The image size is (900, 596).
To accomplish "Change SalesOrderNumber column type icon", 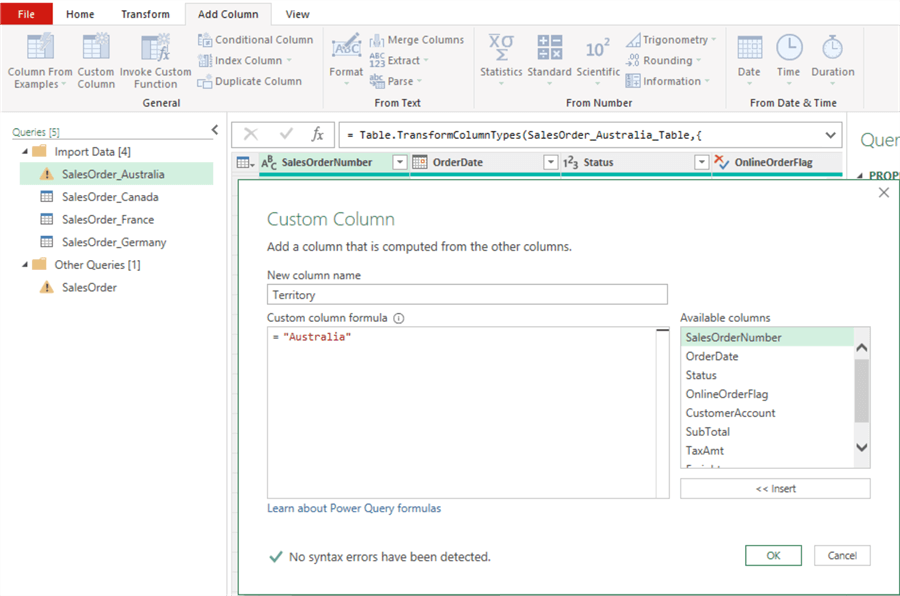I will pos(269,162).
